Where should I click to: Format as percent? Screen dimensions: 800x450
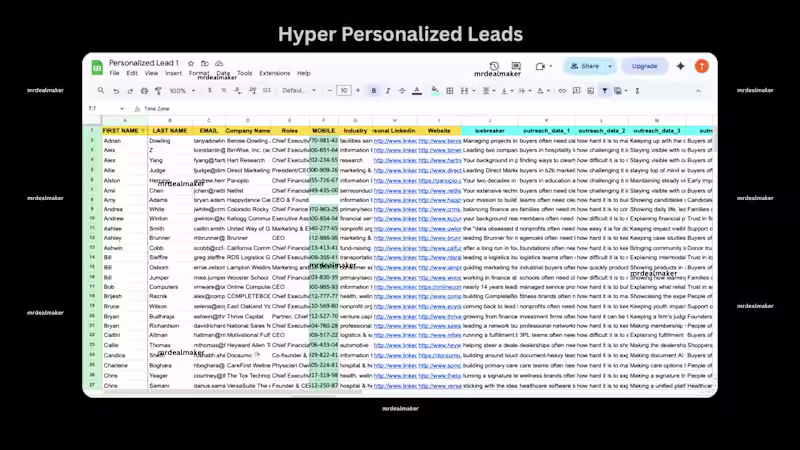[223, 90]
